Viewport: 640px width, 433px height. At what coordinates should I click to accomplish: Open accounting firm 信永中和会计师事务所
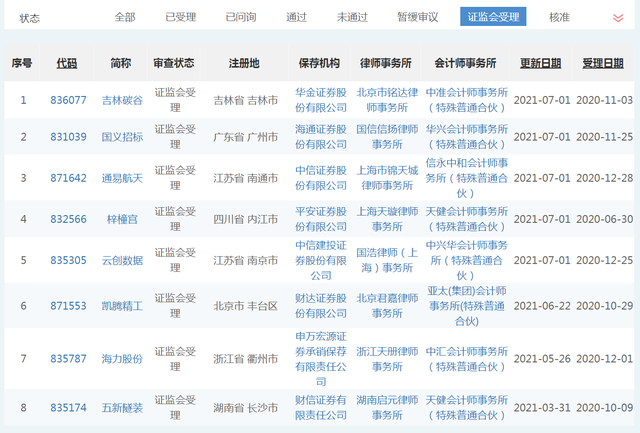(467, 178)
